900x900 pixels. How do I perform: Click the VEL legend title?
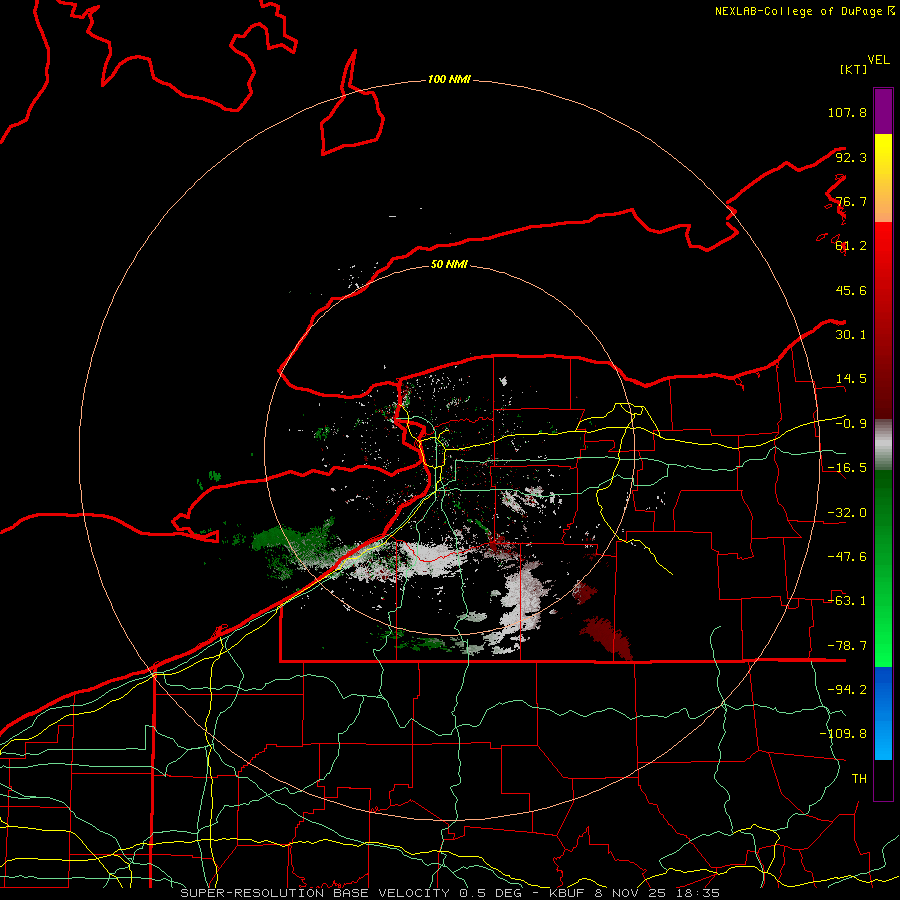point(878,60)
